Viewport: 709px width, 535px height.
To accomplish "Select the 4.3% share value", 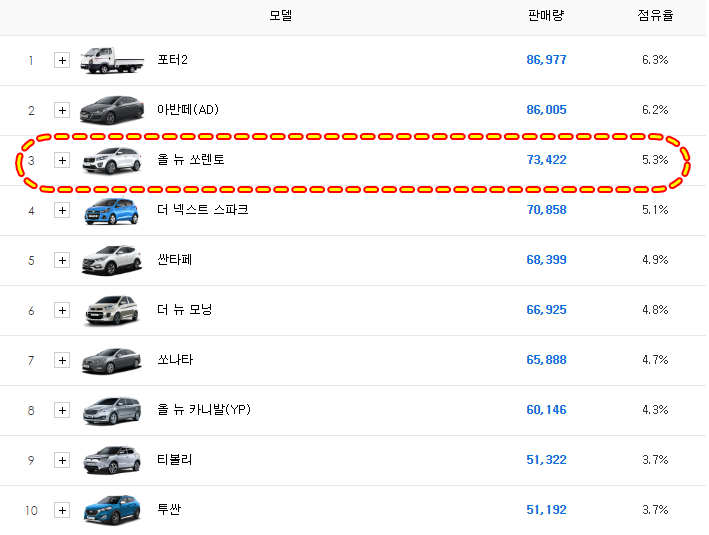I will 655,410.
